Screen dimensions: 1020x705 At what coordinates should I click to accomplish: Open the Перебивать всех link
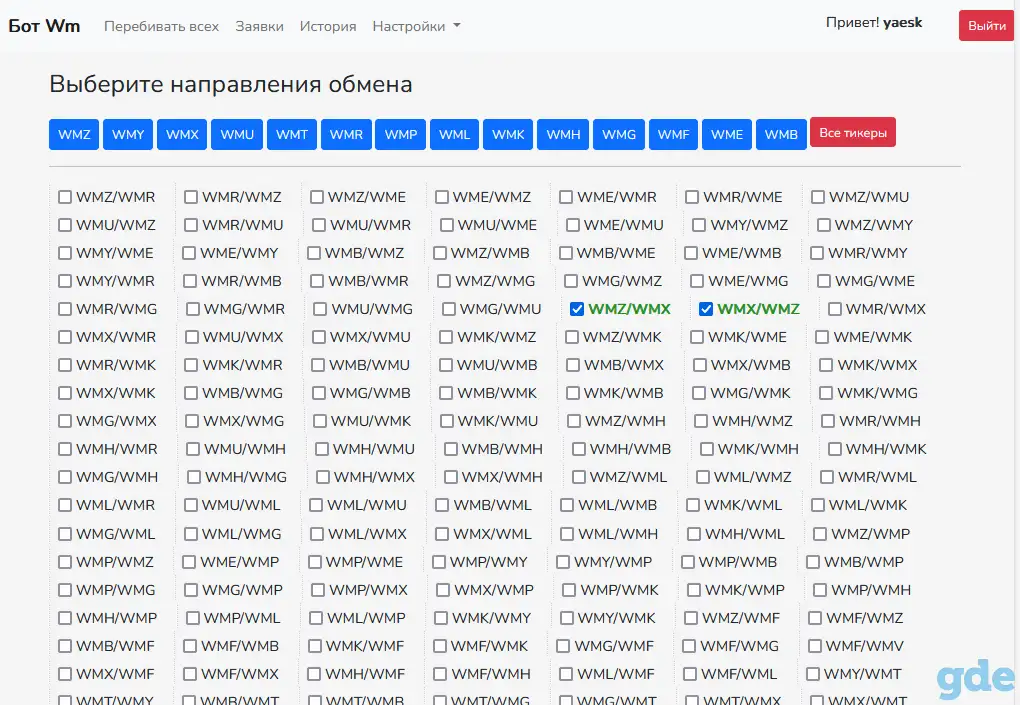(x=161, y=26)
